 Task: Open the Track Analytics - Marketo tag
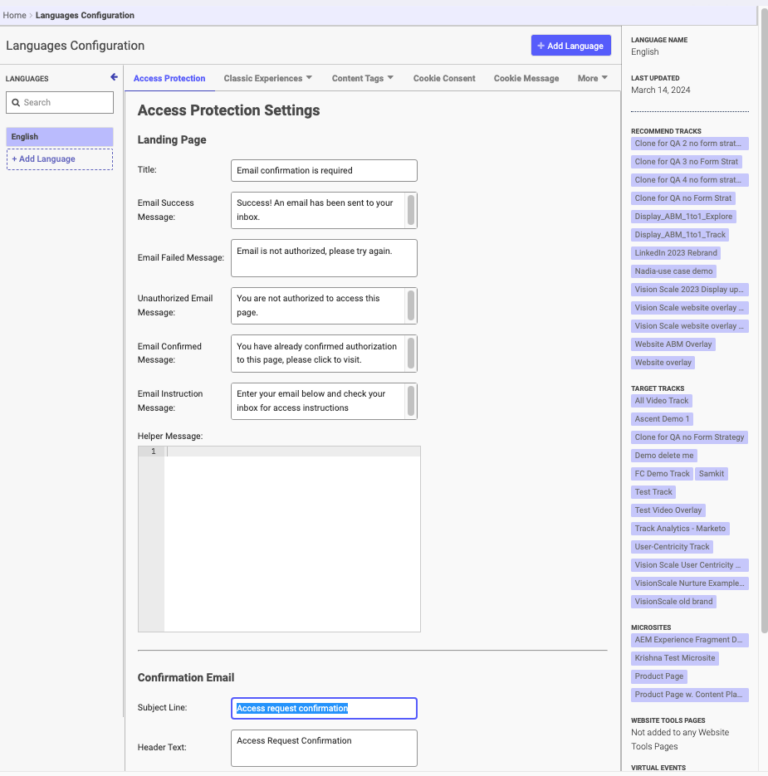(x=680, y=529)
